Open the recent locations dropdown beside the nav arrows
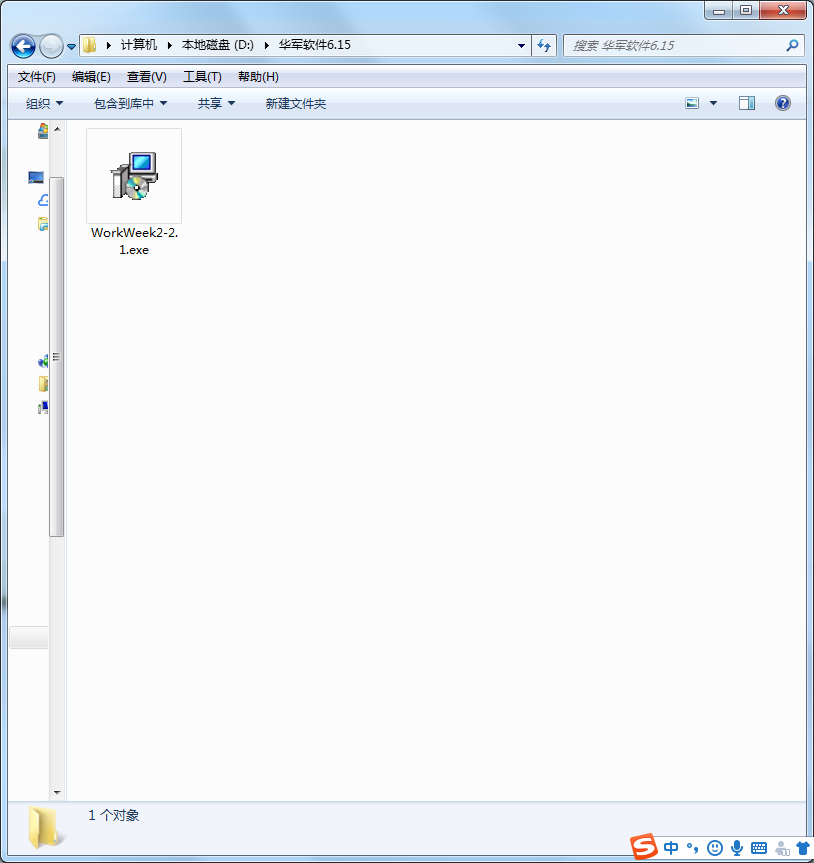Image resolution: width=814 pixels, height=863 pixels. [x=72, y=47]
